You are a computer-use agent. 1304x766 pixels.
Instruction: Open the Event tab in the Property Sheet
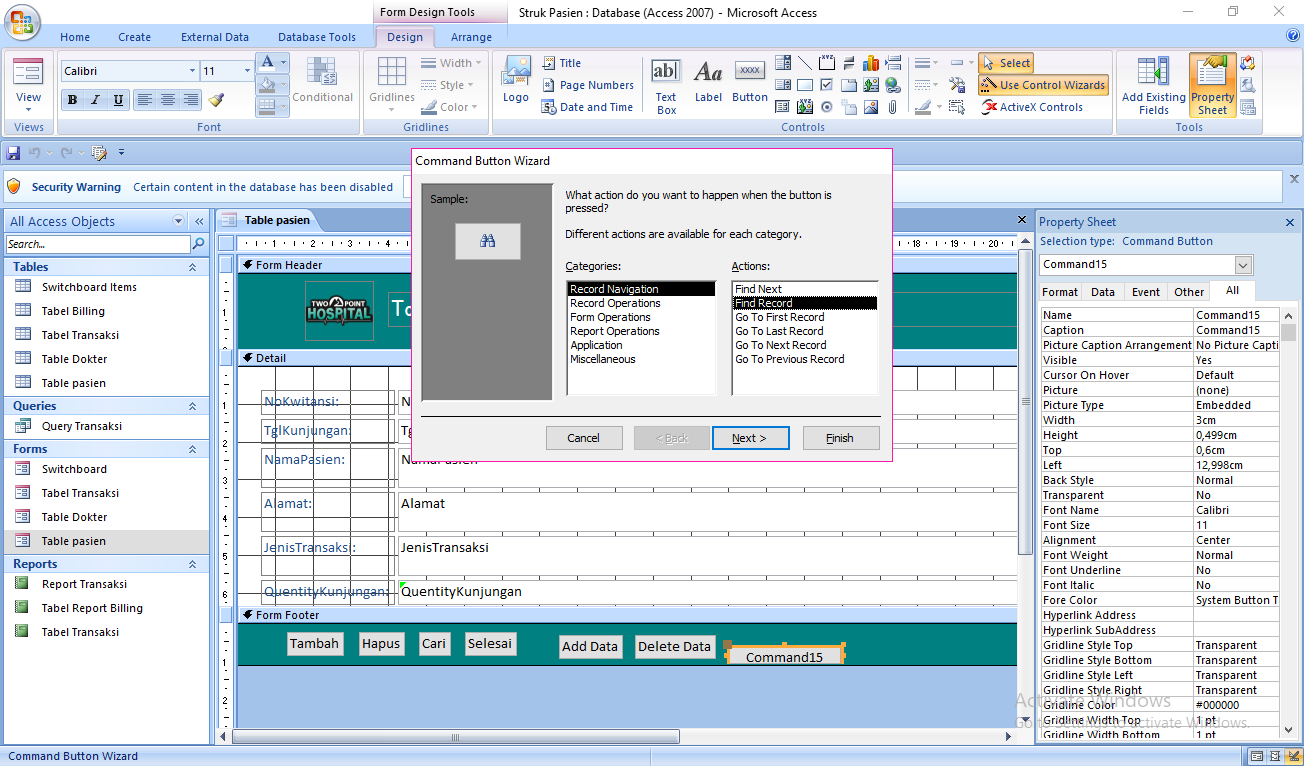click(1145, 291)
